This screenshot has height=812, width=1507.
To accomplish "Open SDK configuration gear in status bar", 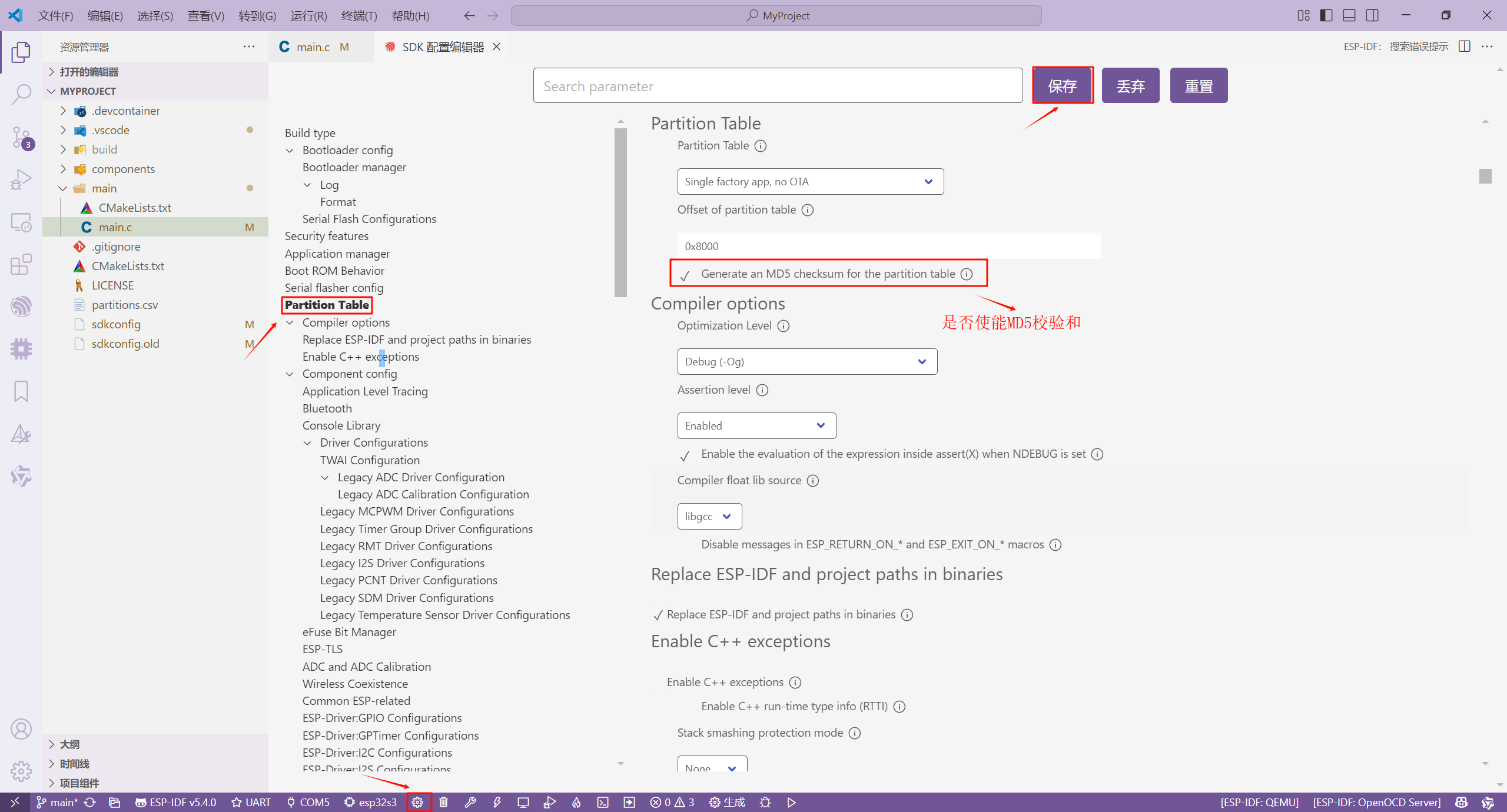I will [x=417, y=802].
